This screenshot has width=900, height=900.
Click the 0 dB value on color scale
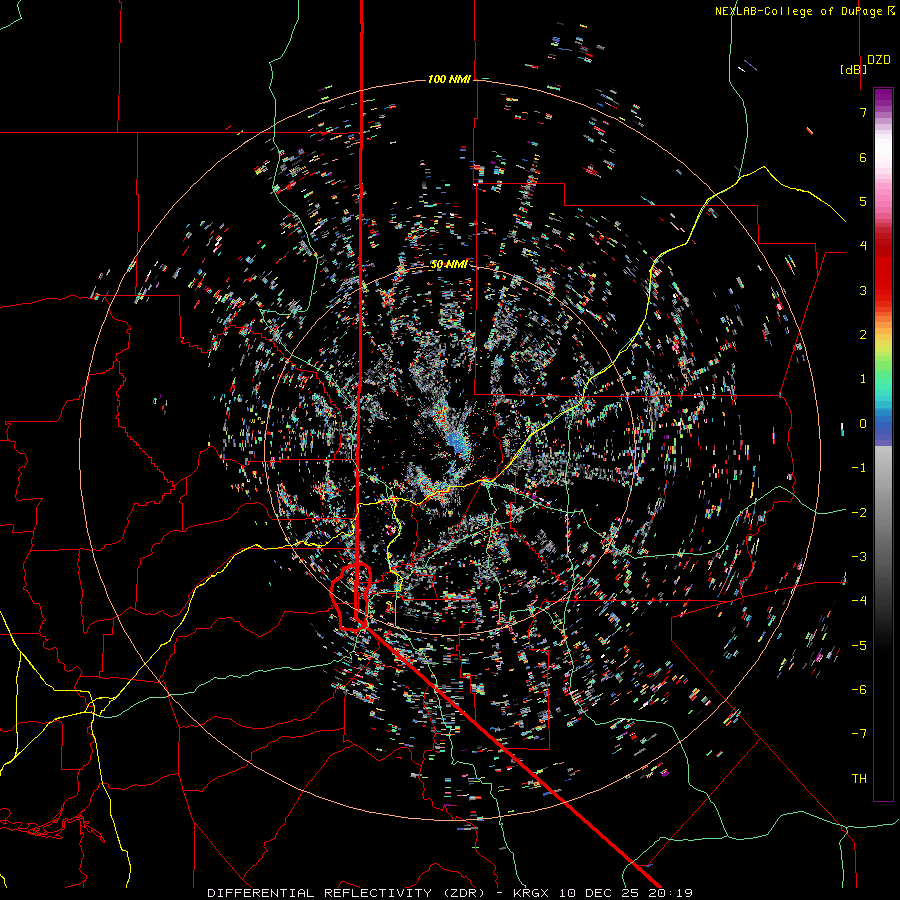point(863,424)
